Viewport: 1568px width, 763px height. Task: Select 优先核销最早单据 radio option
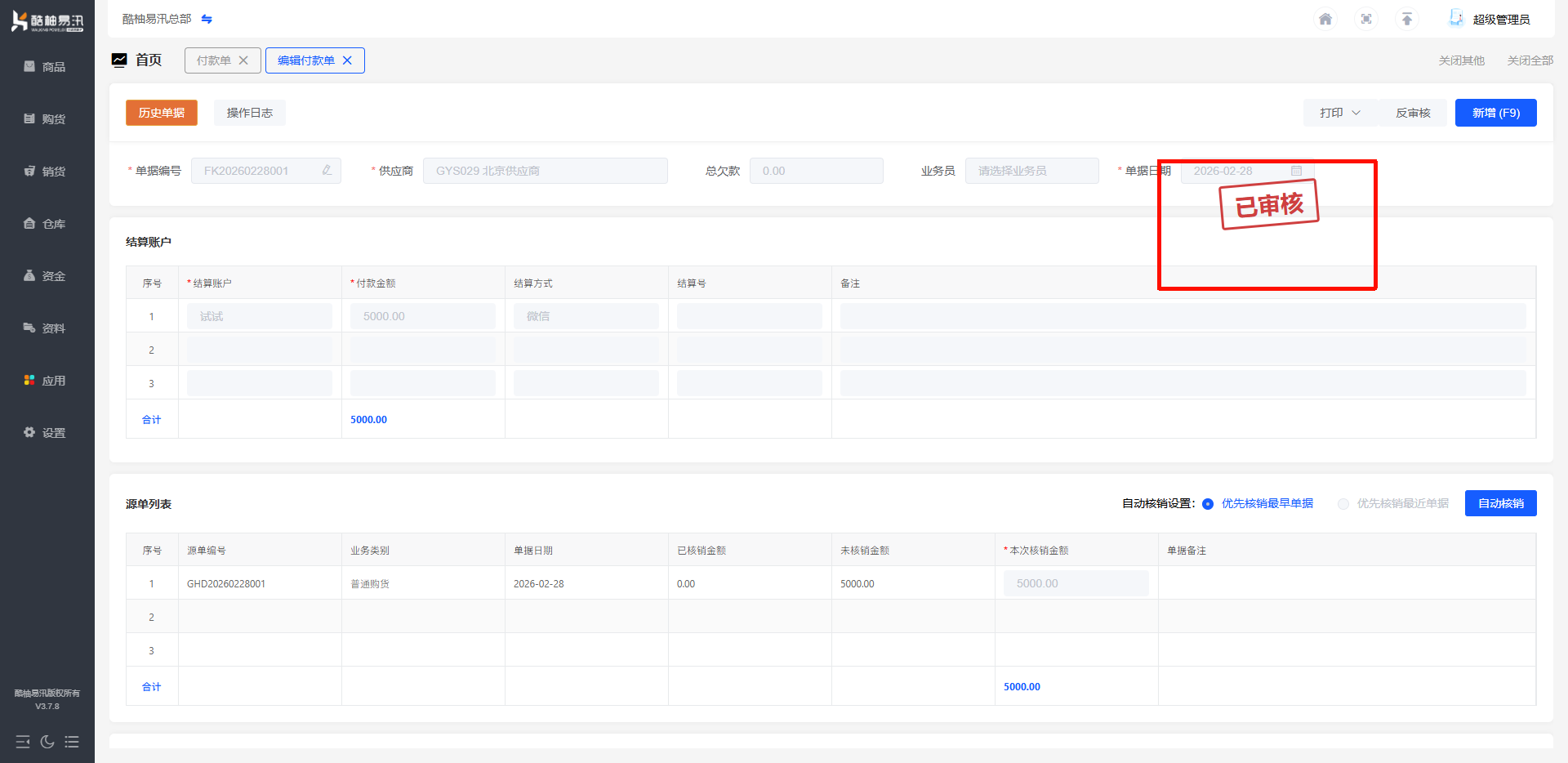tap(1208, 504)
